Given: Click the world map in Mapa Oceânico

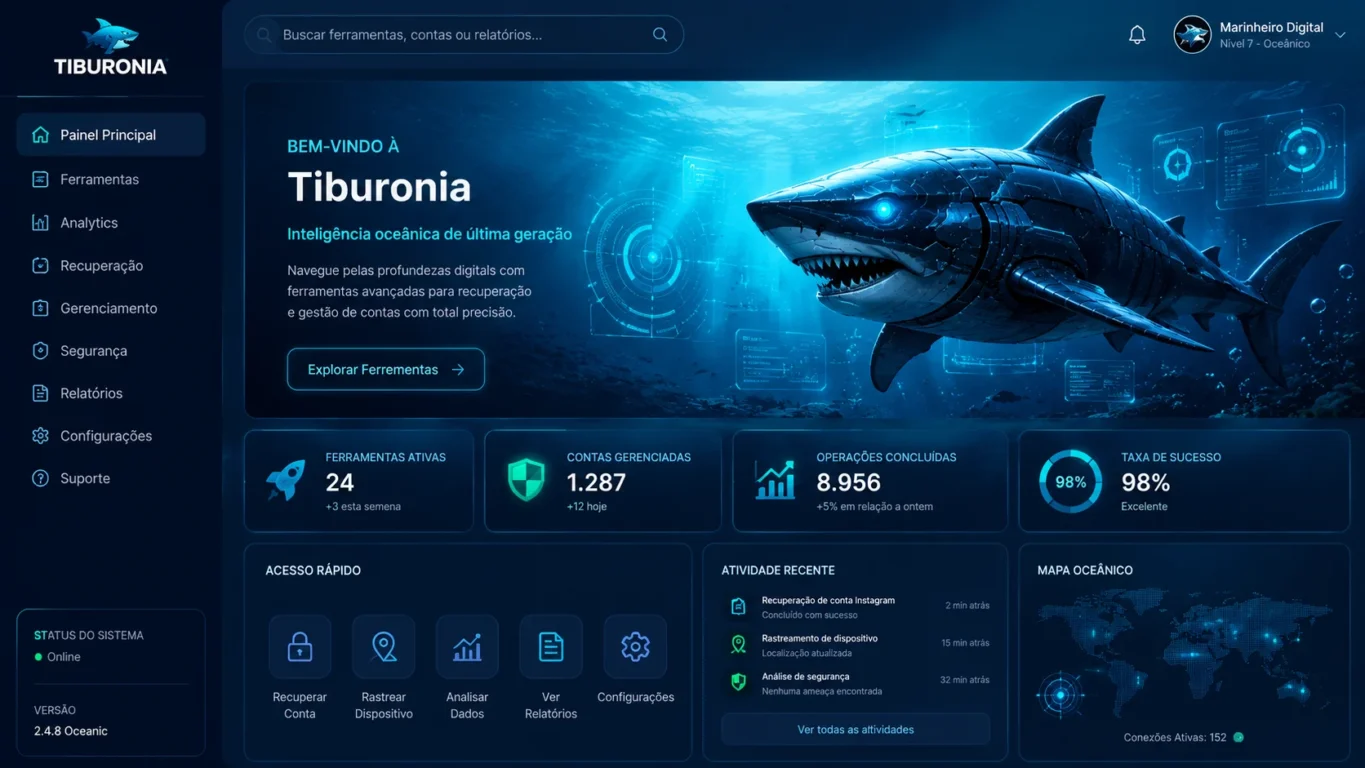Looking at the screenshot, I should click(x=1184, y=651).
